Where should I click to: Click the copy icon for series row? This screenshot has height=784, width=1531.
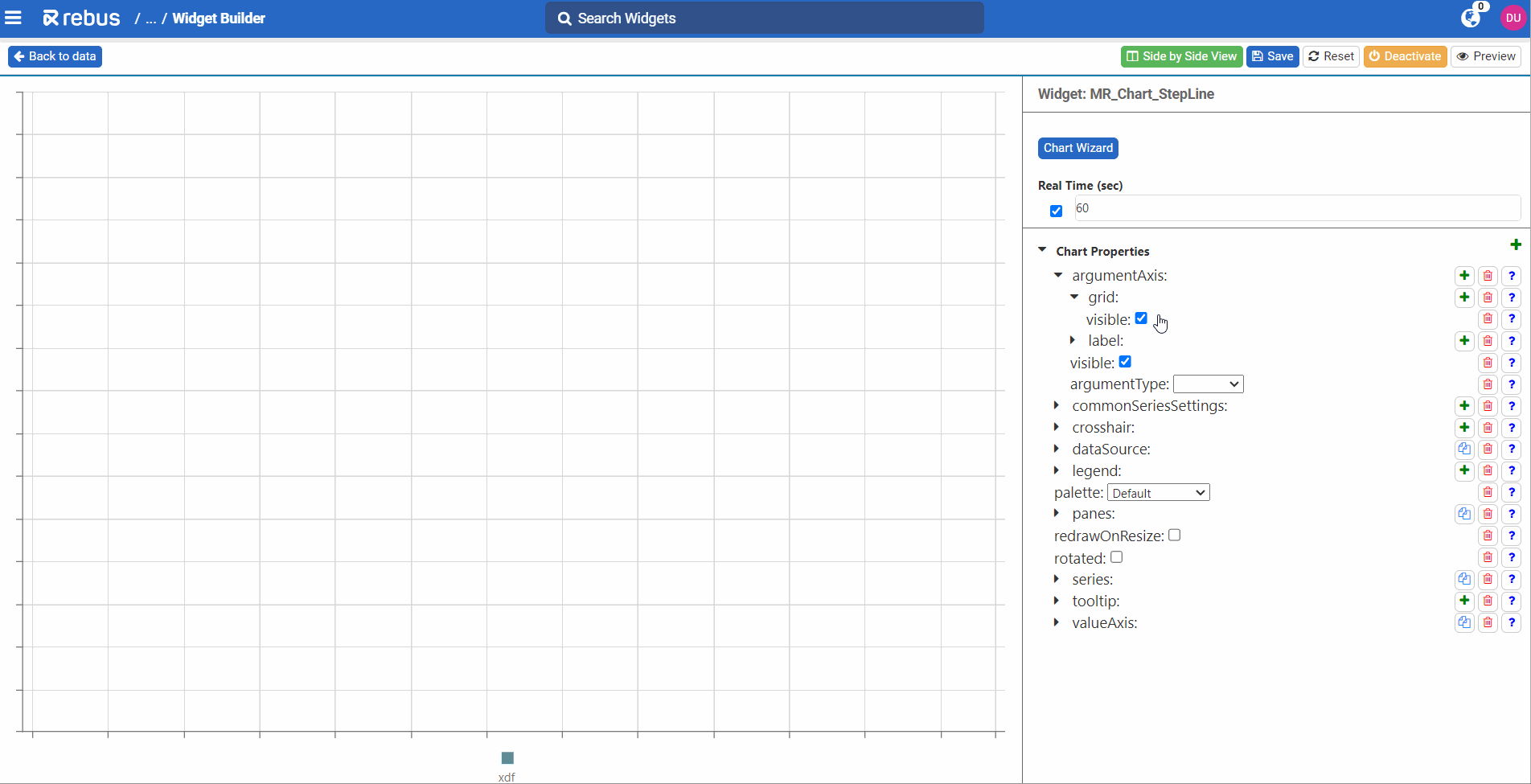point(1464,580)
